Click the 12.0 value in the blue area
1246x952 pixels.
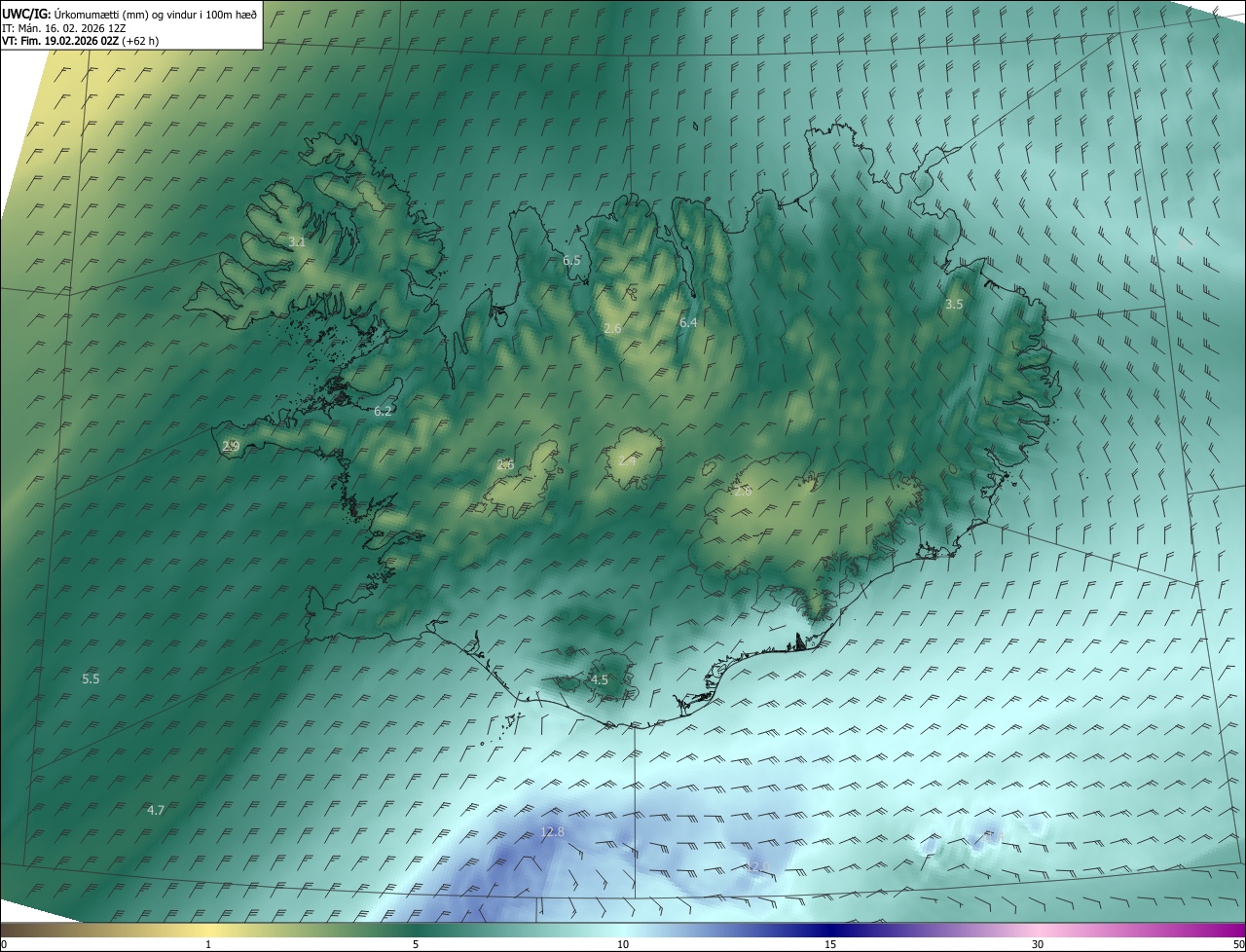click(758, 866)
